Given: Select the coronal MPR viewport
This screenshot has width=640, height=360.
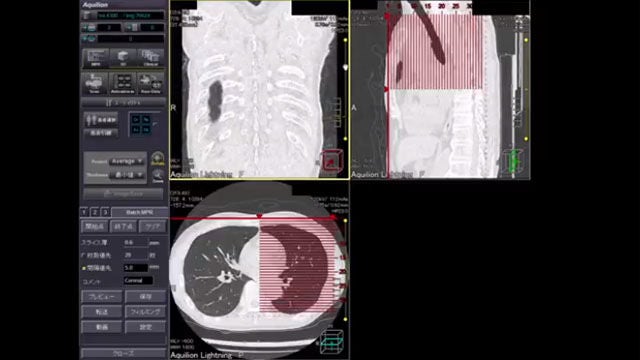Looking at the screenshot, I should [x=260, y=89].
